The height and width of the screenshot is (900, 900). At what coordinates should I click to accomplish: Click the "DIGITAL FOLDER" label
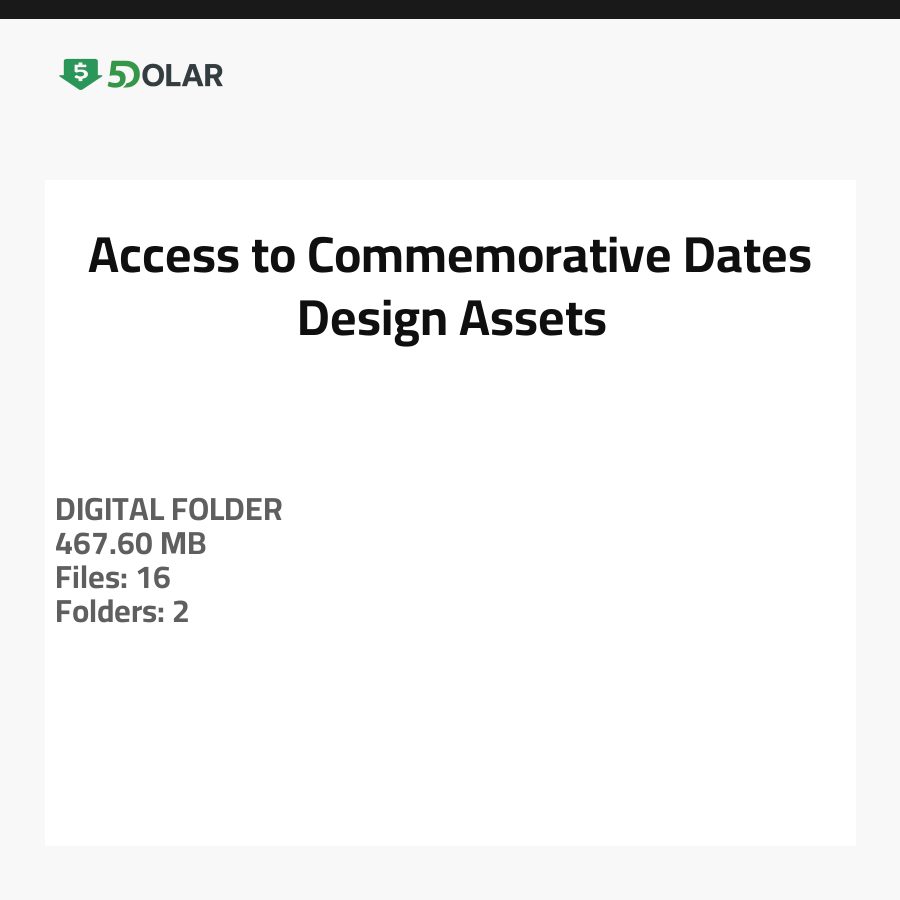pos(169,510)
